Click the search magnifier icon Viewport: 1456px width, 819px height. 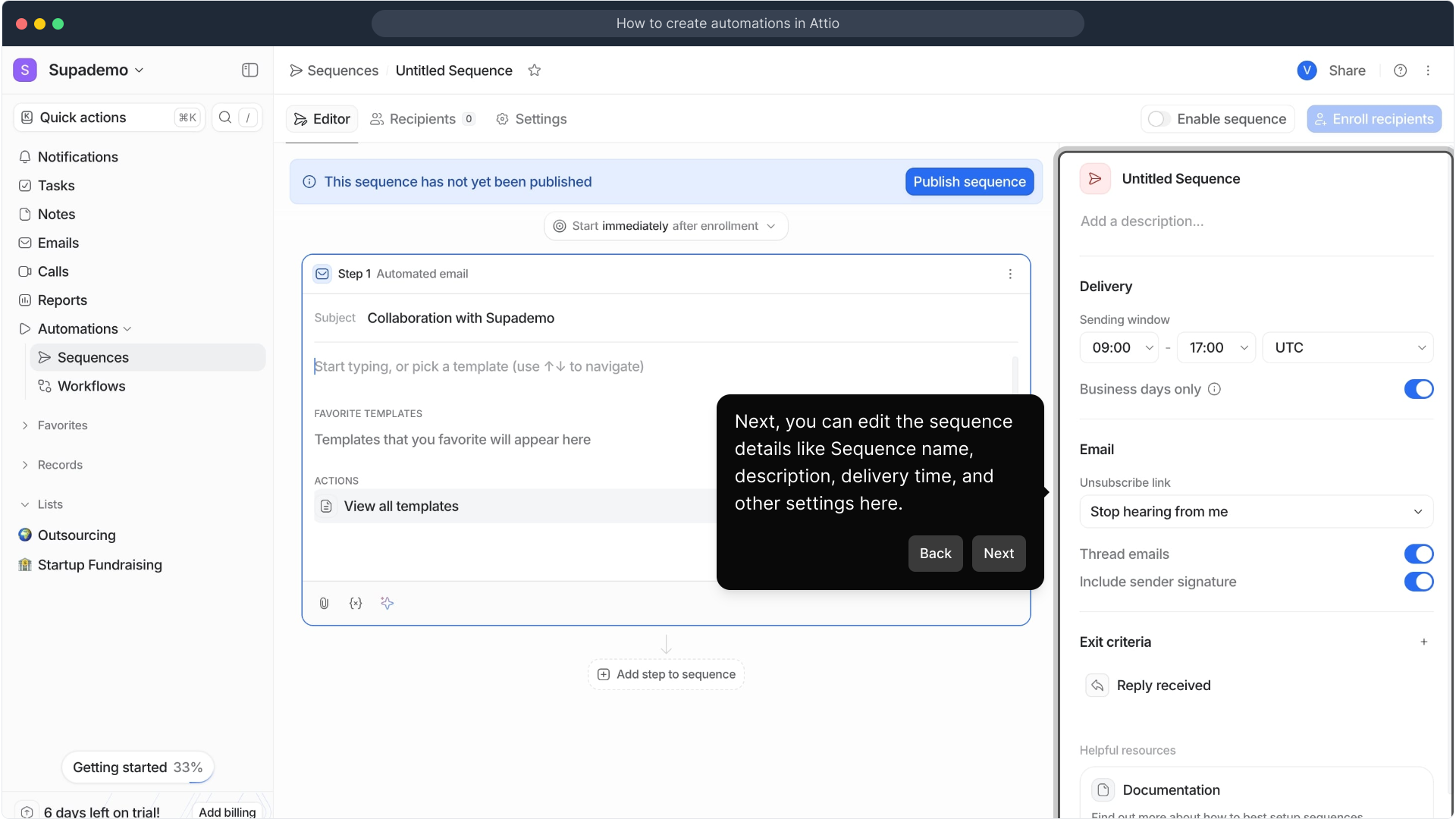225,118
